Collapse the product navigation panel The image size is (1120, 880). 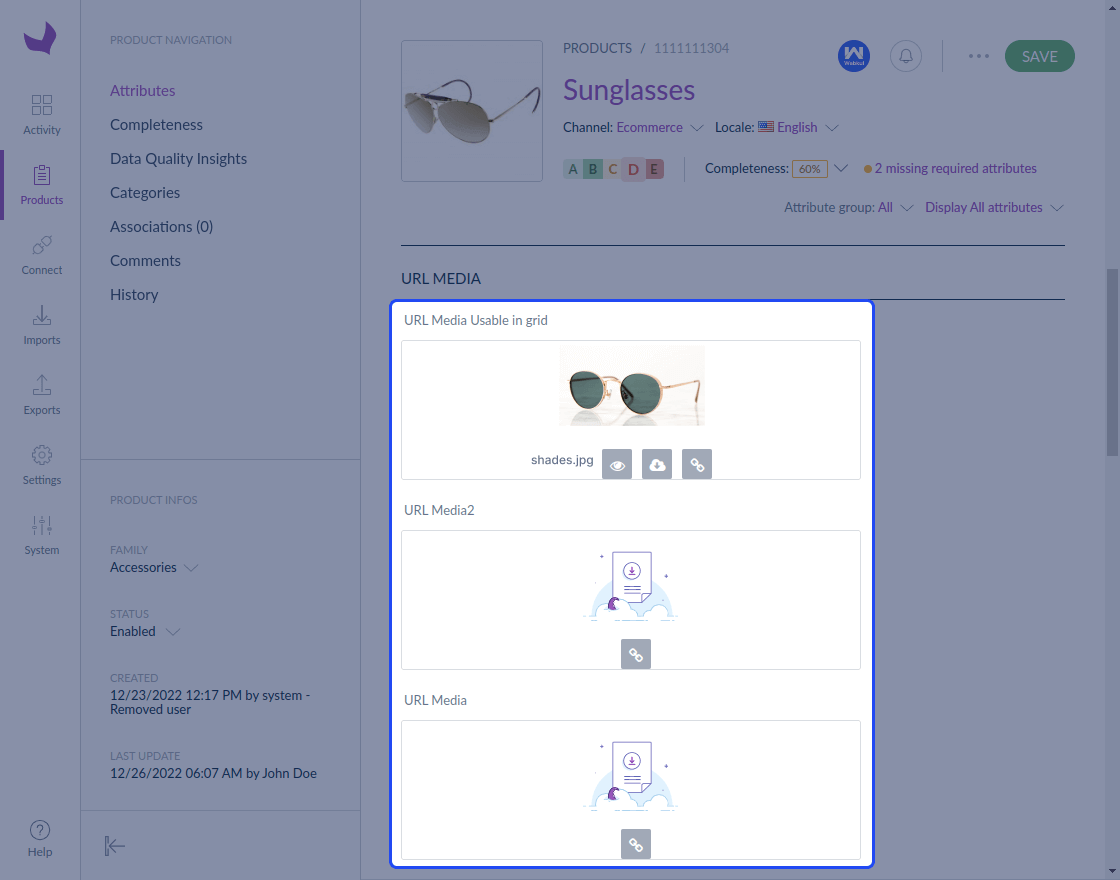coord(114,846)
